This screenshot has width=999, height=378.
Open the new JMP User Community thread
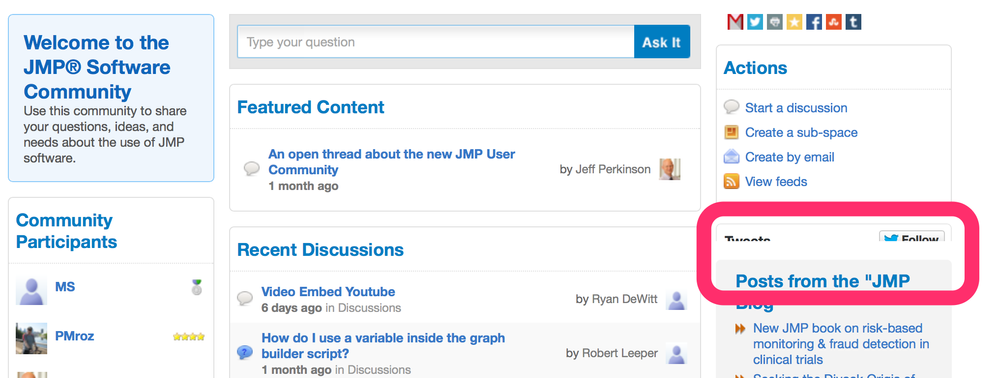[392, 162]
